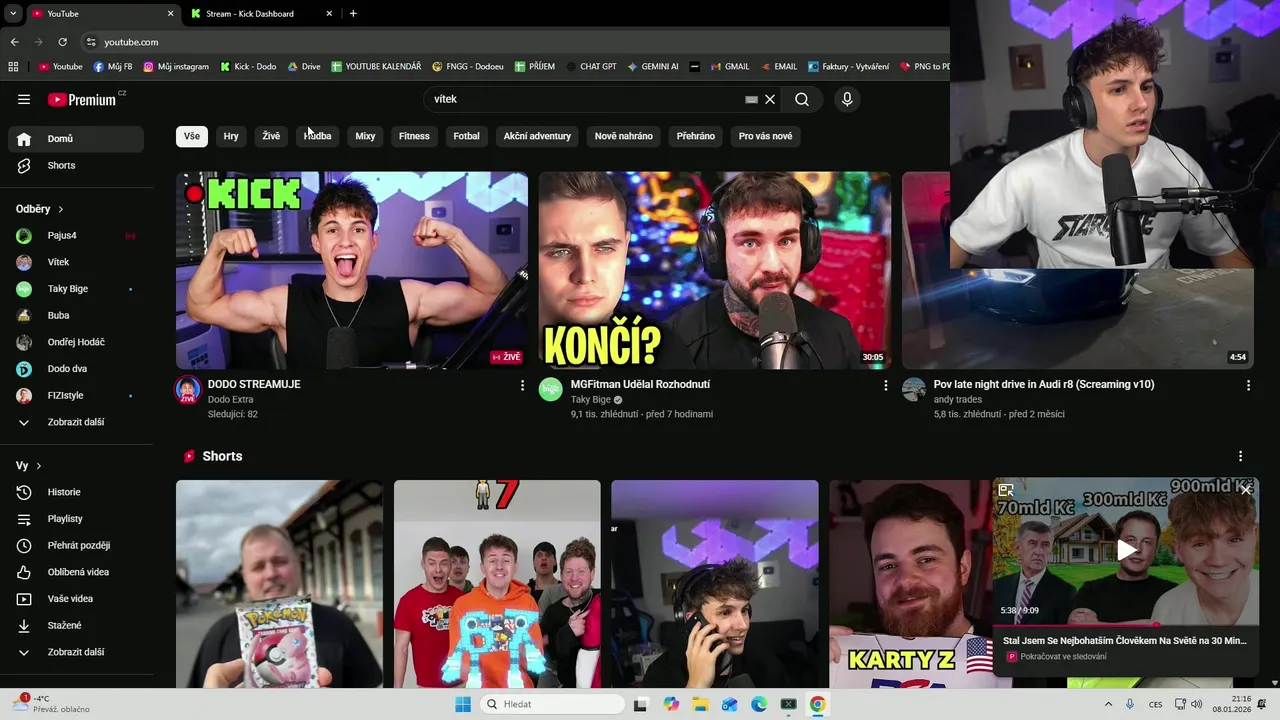
Task: Show hidden system tray icons
Action: (1108, 704)
